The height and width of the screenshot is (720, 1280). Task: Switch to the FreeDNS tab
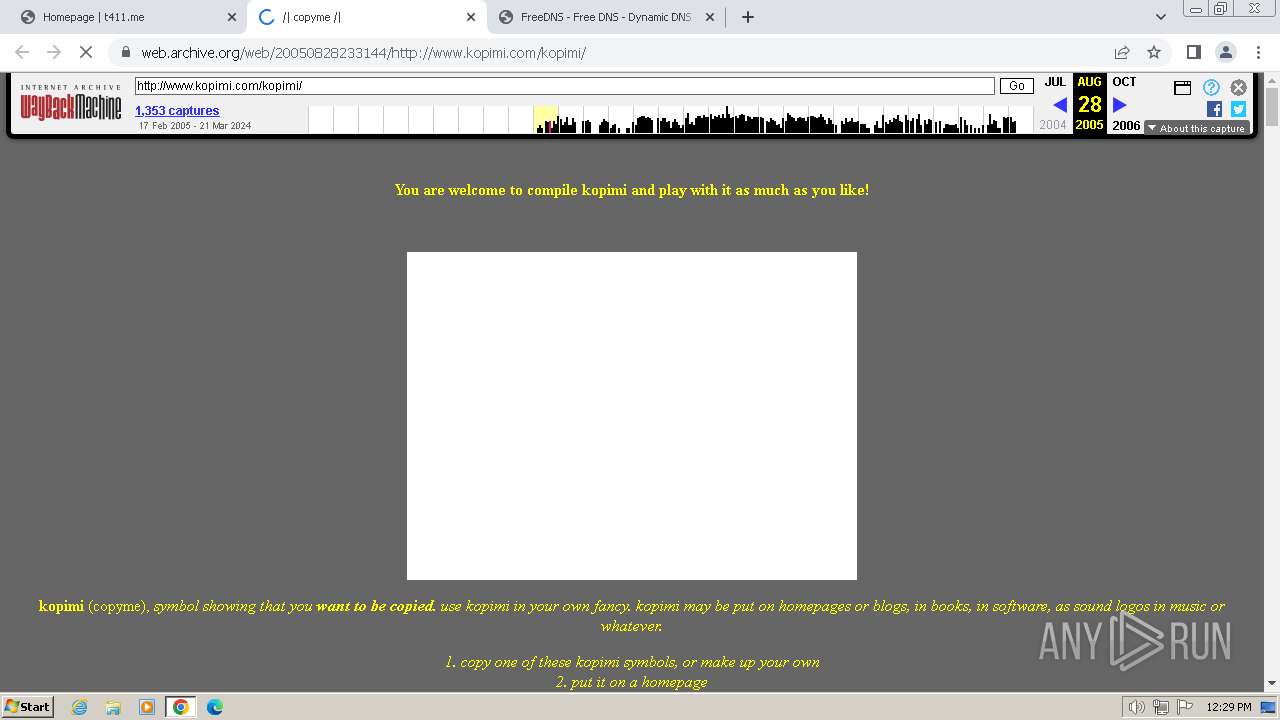(x=606, y=17)
